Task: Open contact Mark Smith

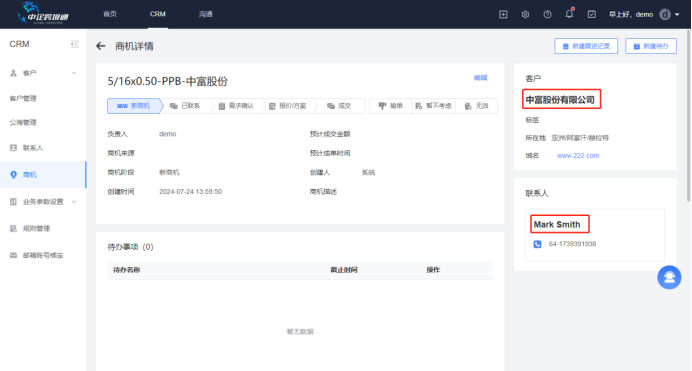Action: [557, 224]
